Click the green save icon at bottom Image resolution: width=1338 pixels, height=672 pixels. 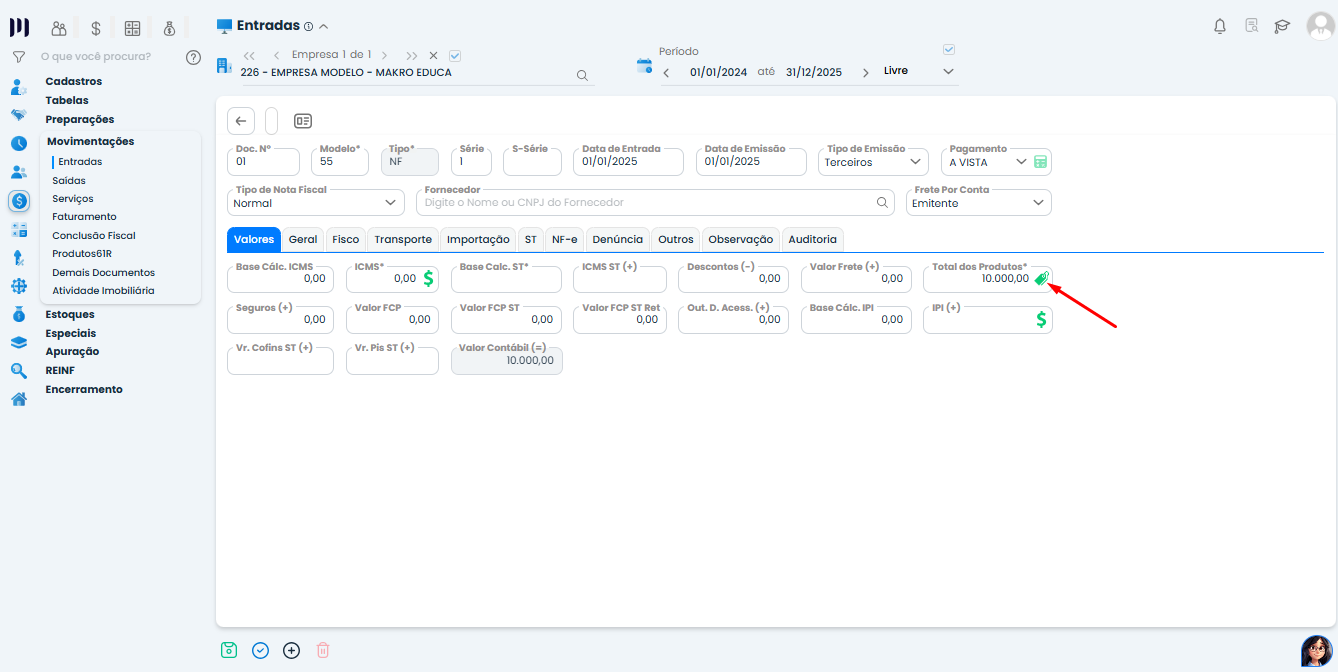pyautogui.click(x=229, y=650)
